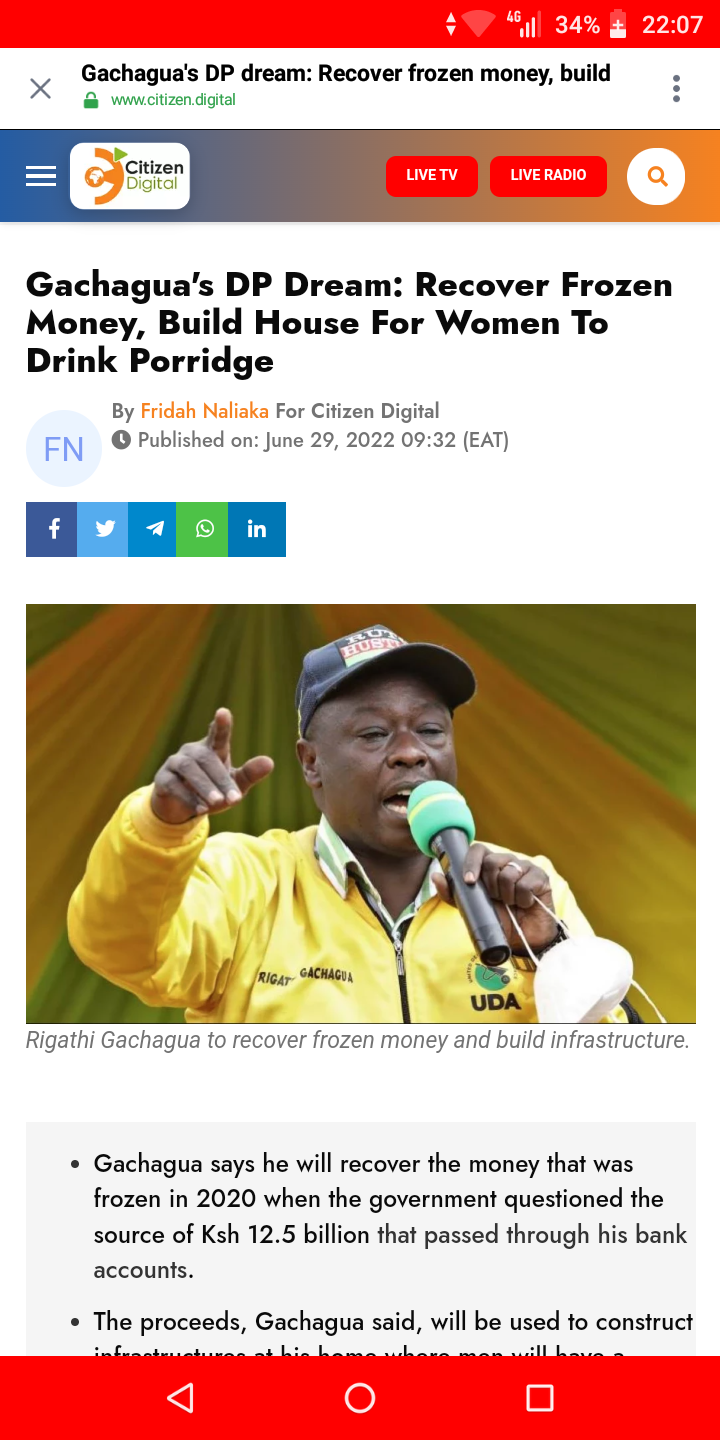The image size is (720, 1440).
Task: Share article via Telegram
Action: (x=153, y=529)
